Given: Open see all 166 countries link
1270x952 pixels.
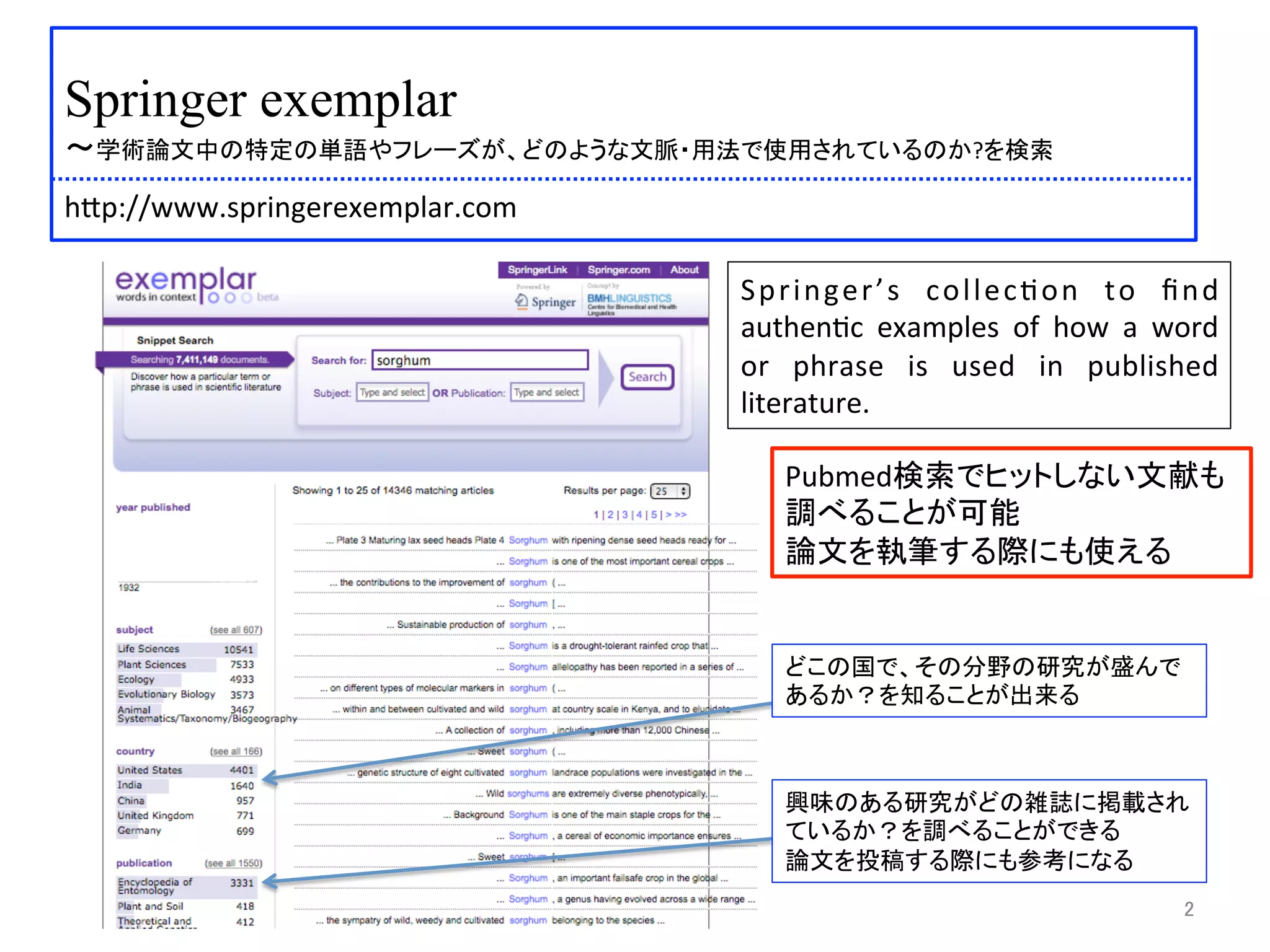Looking at the screenshot, I should [x=236, y=751].
